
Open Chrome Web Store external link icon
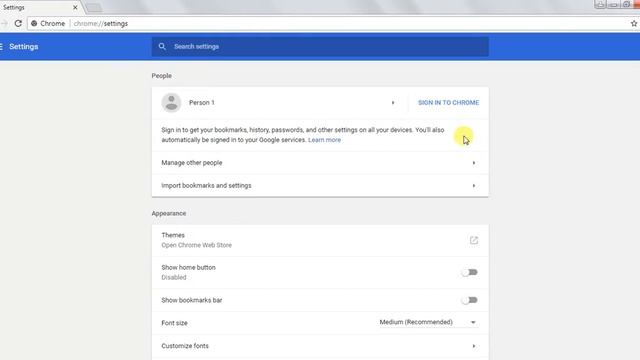coord(473,240)
